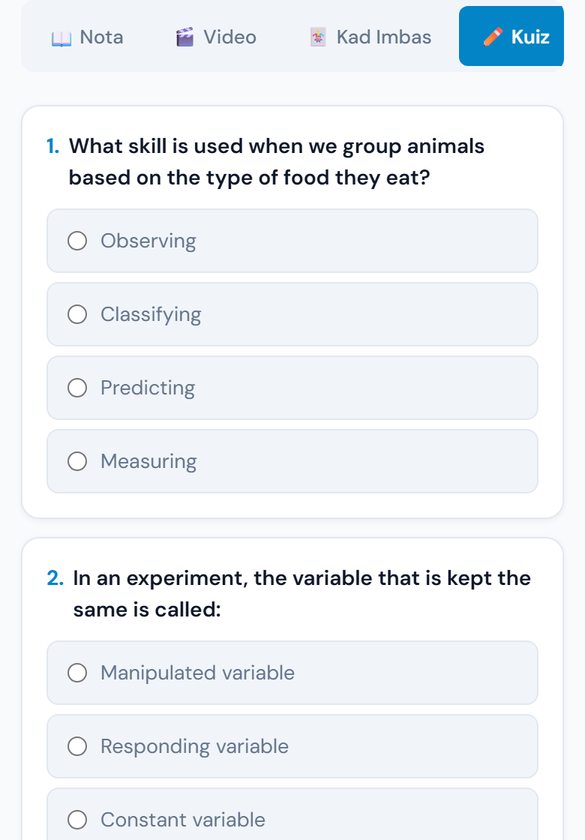Click the Responding variable answer text

194,747
